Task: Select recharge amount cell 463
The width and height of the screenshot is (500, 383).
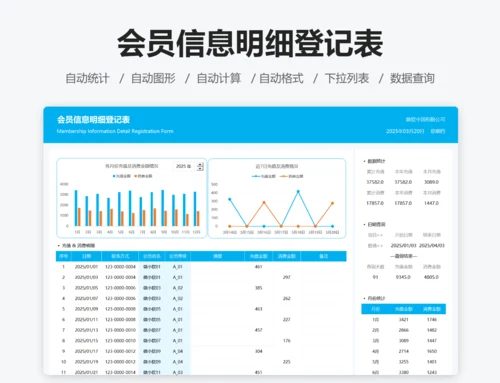Action: [259, 309]
